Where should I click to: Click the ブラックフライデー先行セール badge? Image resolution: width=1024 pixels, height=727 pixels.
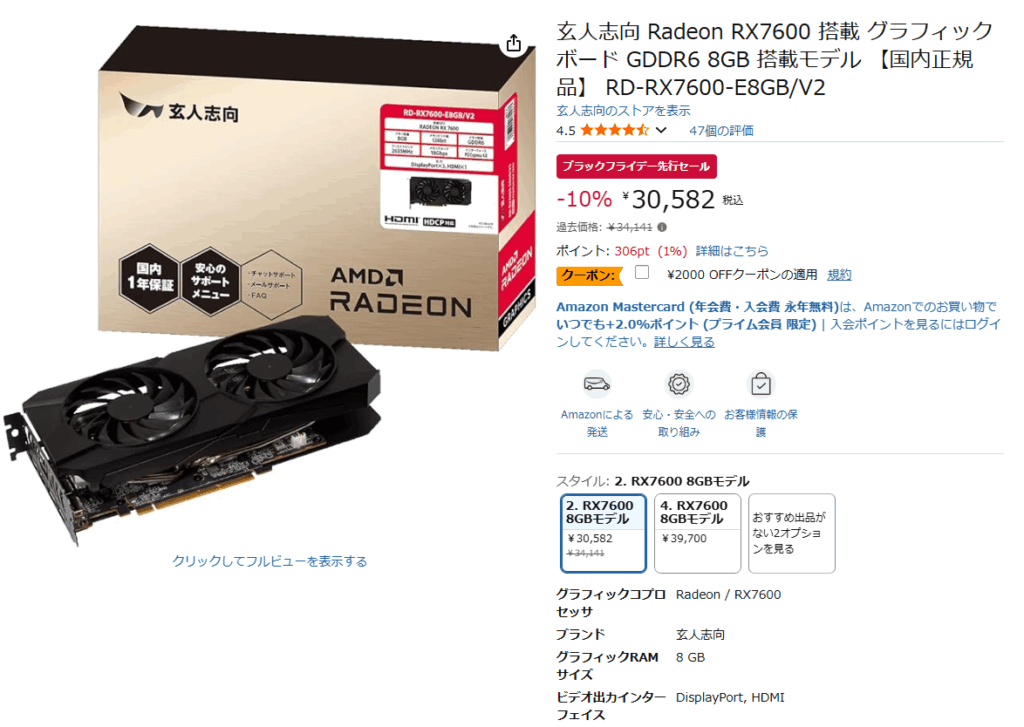(x=636, y=166)
